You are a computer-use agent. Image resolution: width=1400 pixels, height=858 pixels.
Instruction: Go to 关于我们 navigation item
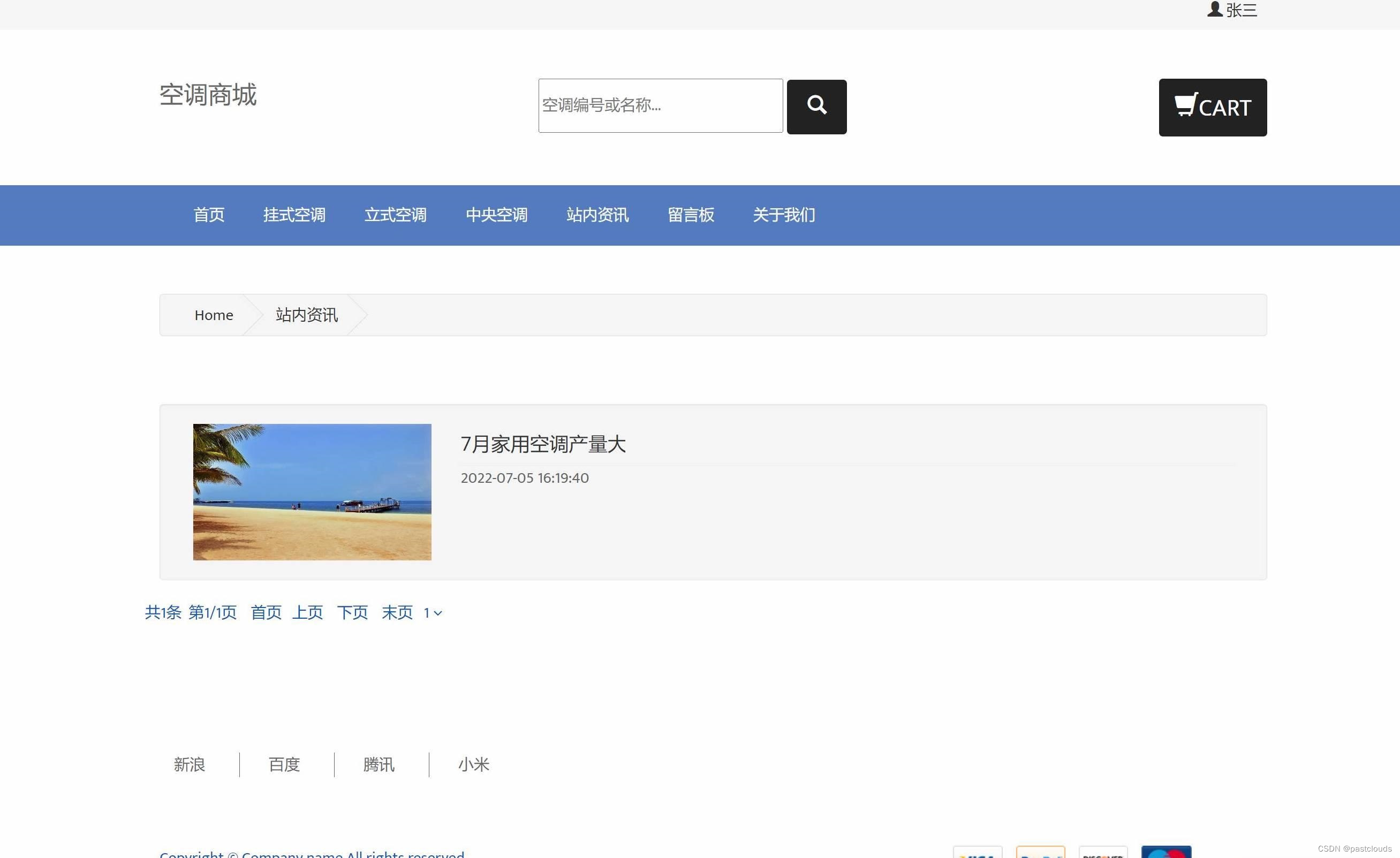tap(784, 215)
